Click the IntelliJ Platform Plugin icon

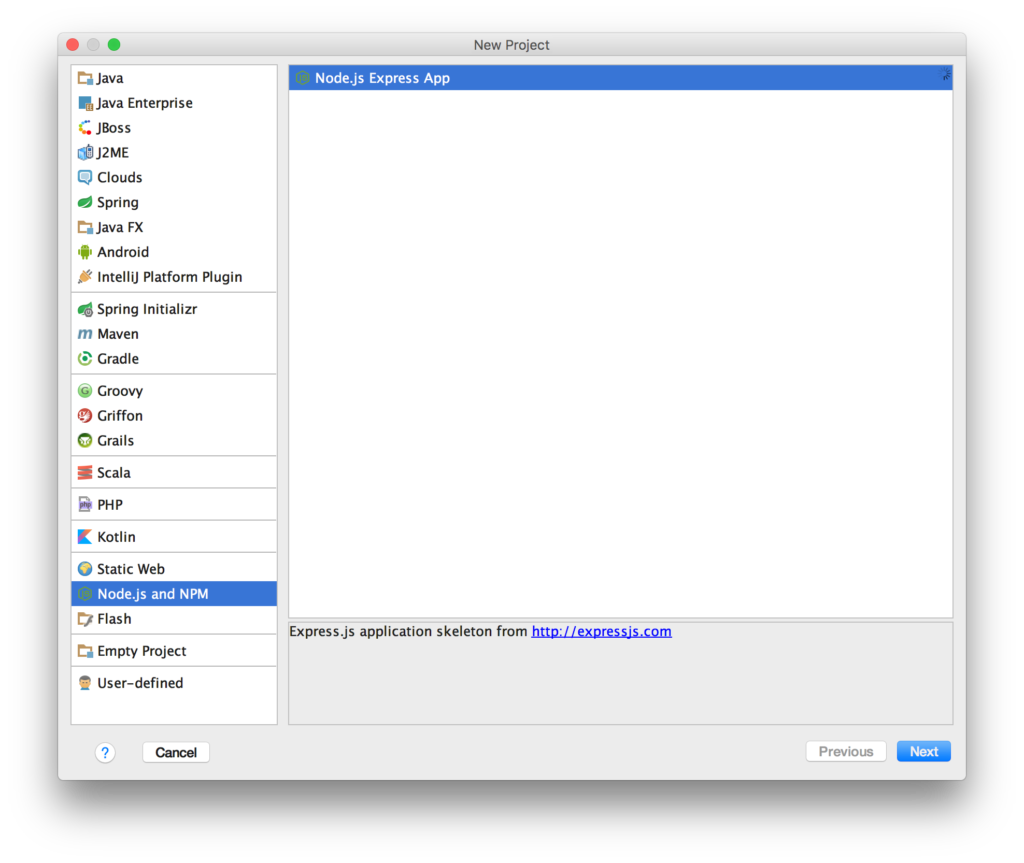click(x=85, y=277)
